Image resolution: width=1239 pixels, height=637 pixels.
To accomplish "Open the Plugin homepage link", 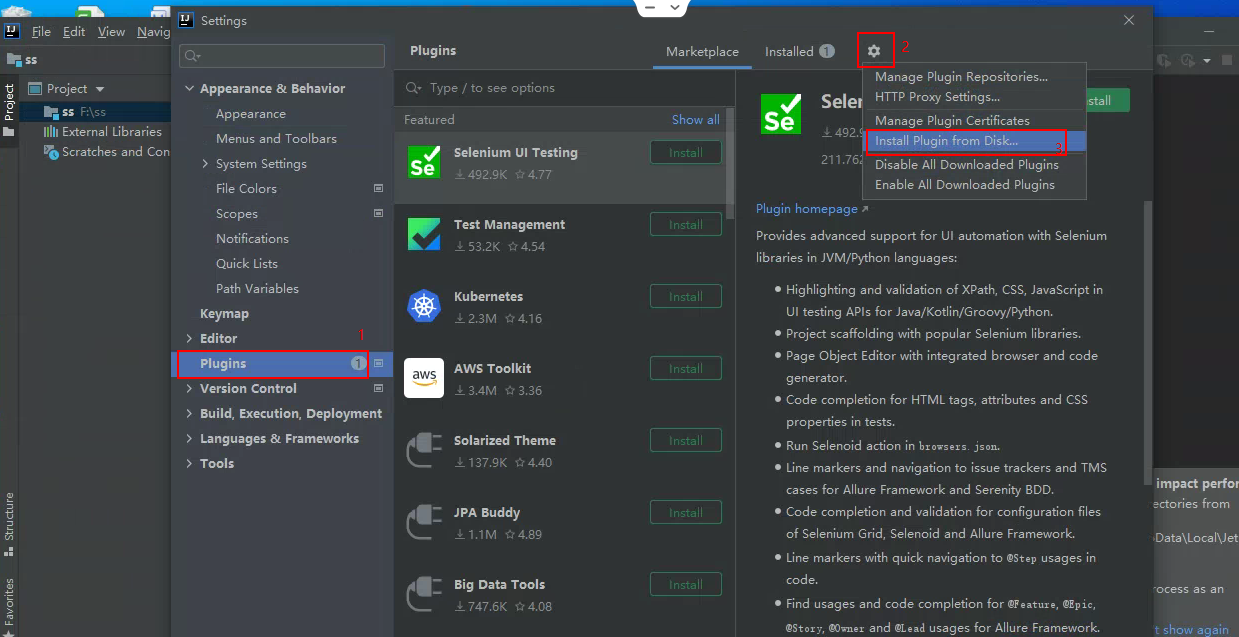I will (x=807, y=209).
